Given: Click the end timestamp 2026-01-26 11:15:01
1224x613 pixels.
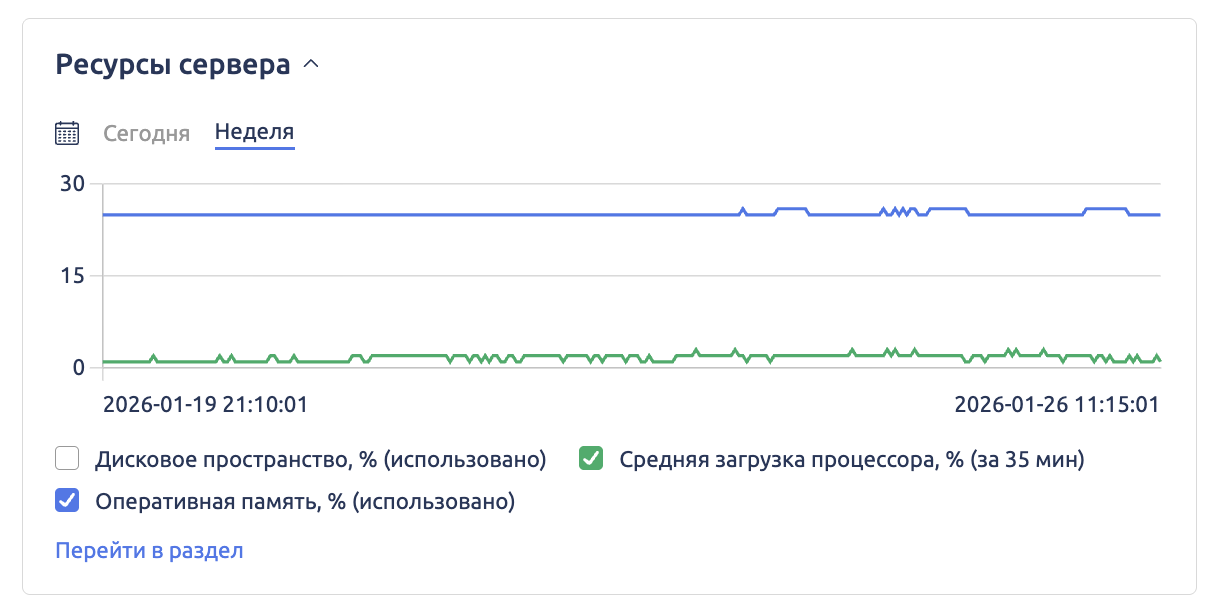Looking at the screenshot, I should 1057,405.
